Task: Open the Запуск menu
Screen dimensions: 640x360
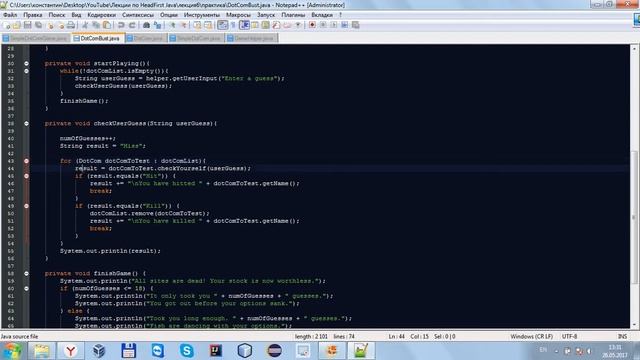Action: (x=266, y=15)
